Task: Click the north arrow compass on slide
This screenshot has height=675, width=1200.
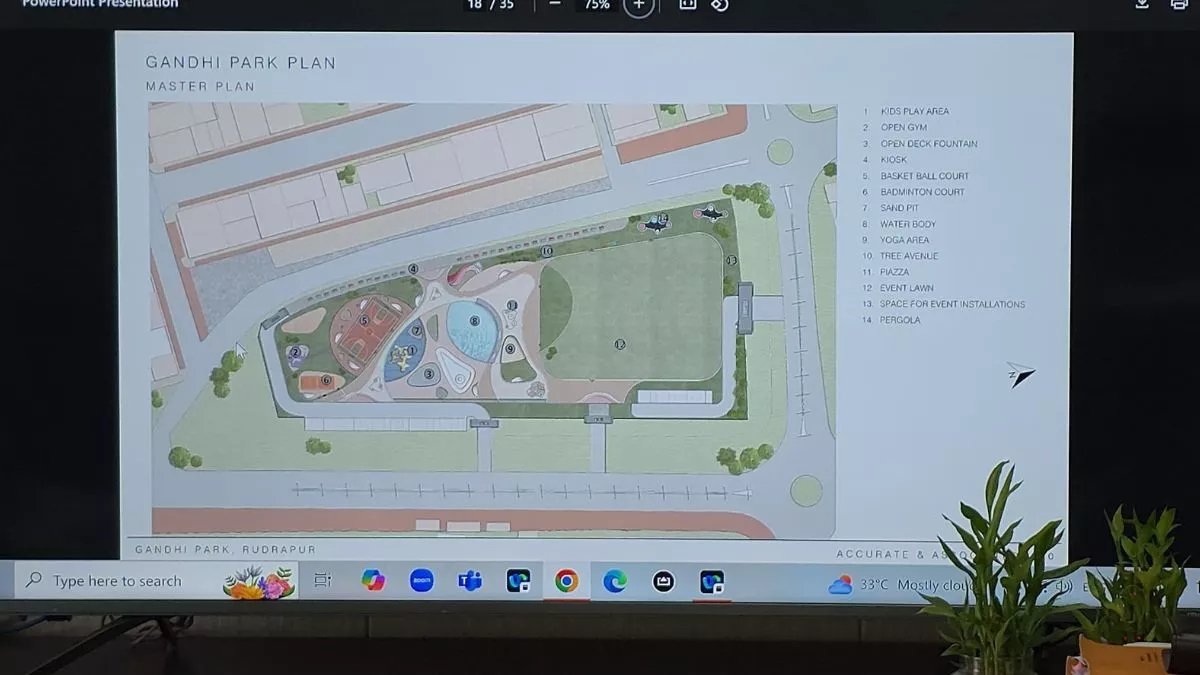Action: coord(1020,375)
